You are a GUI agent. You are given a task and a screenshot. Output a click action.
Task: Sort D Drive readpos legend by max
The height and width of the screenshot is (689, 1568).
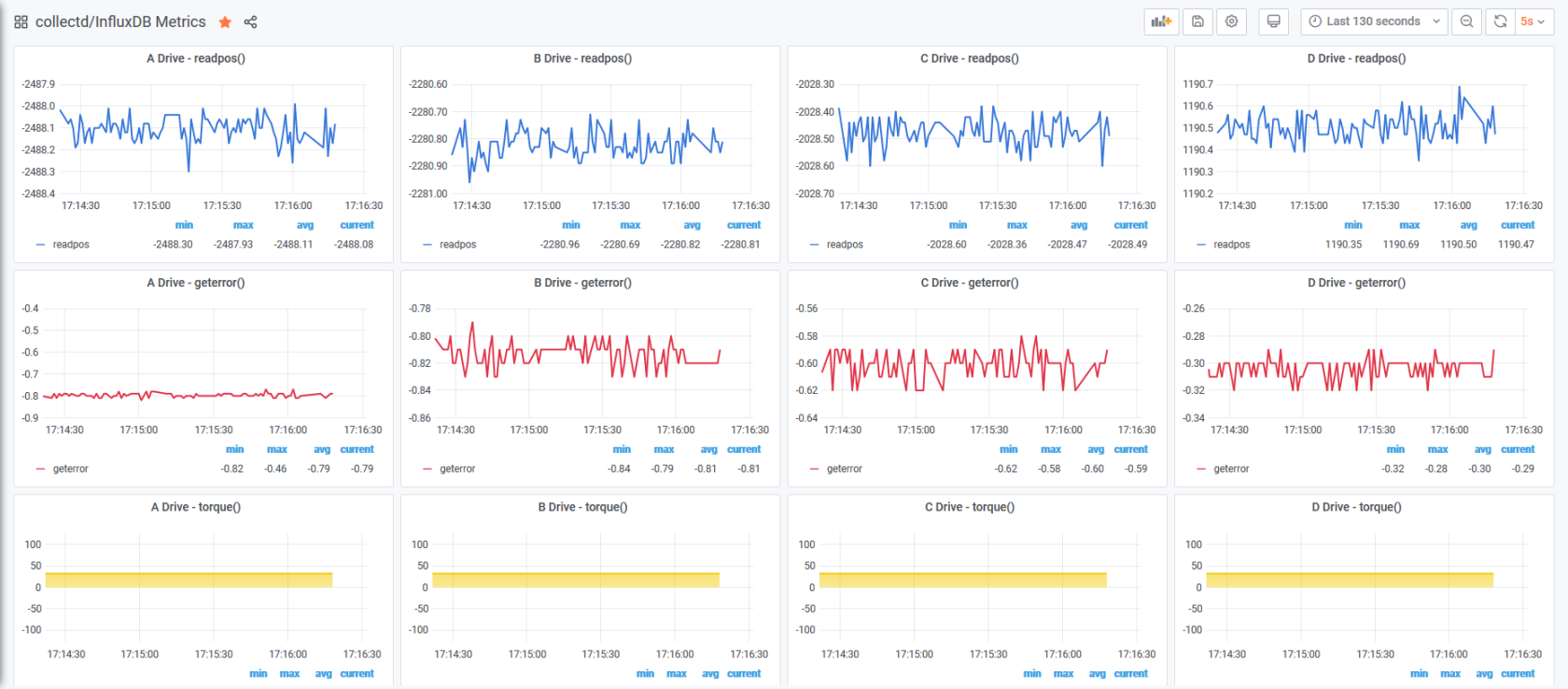point(1409,225)
